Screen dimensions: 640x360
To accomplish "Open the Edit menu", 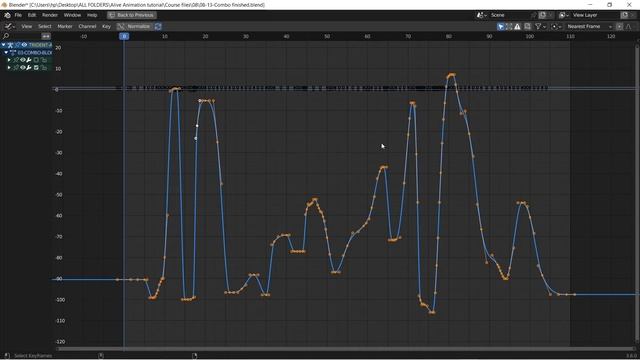I will pyautogui.click(x=32, y=15).
